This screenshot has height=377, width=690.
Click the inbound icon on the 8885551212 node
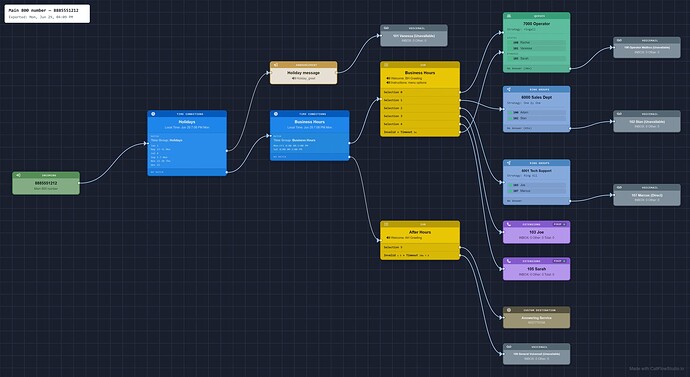click(x=18, y=175)
